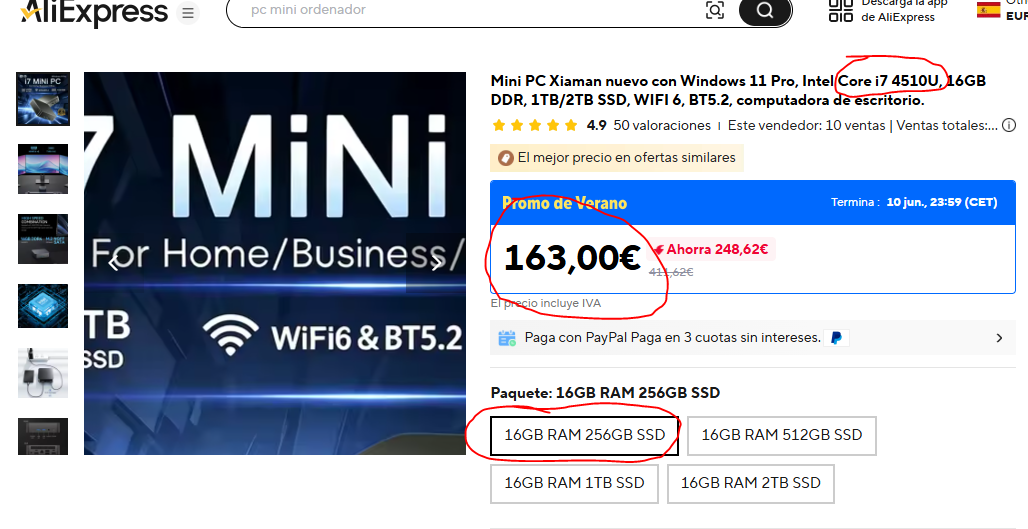Viewport: 1028px width, 529px height.
Task: Select the 16GB RAM 1TB SSD option
Action: 574,484
